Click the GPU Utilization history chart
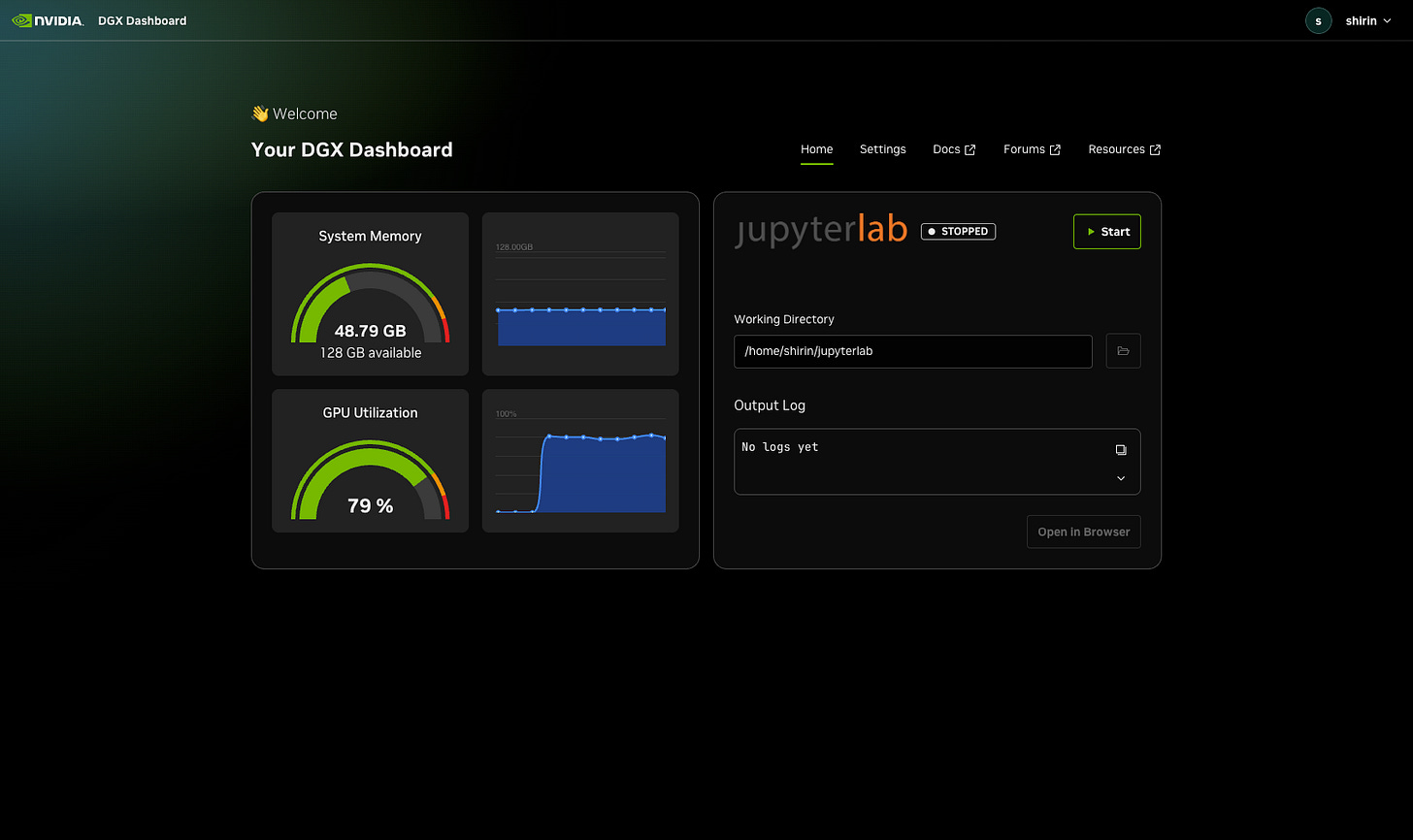 [x=580, y=461]
